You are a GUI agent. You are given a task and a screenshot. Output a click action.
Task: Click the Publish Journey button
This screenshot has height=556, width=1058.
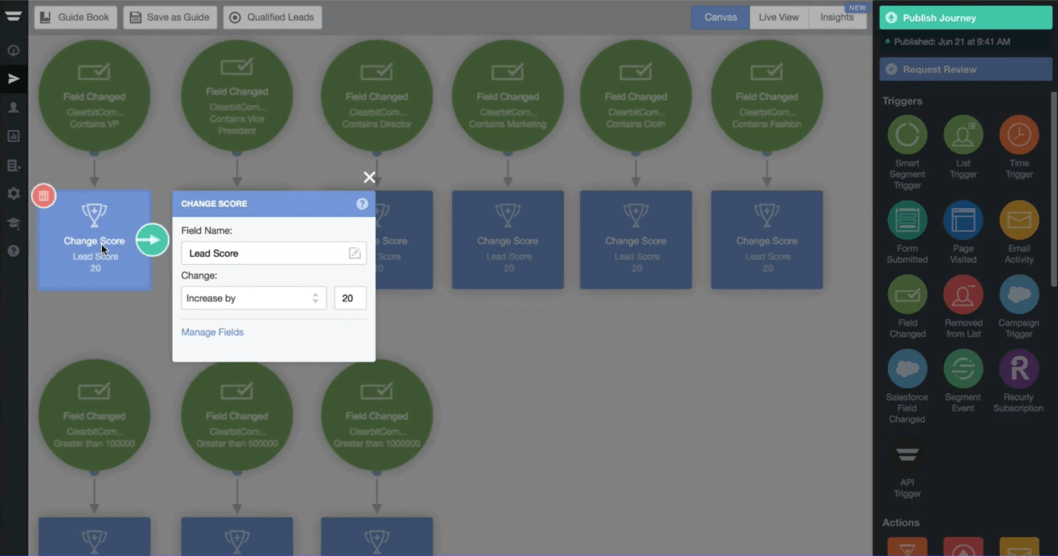pos(966,18)
